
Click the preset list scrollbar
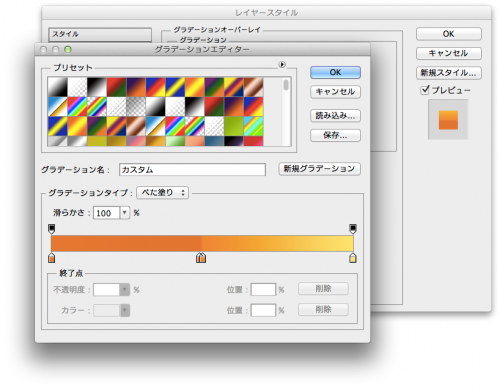286,112
